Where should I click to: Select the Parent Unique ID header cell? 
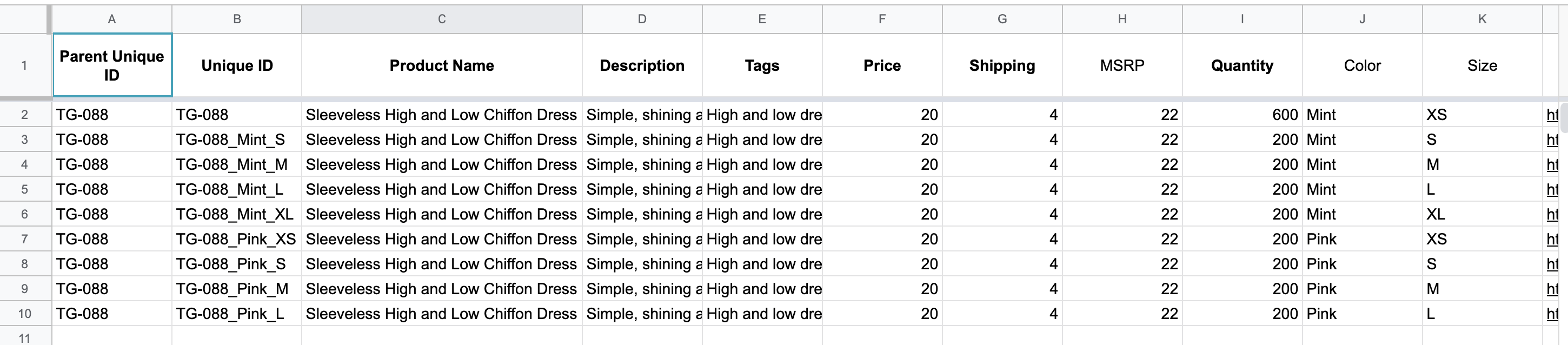[x=112, y=65]
